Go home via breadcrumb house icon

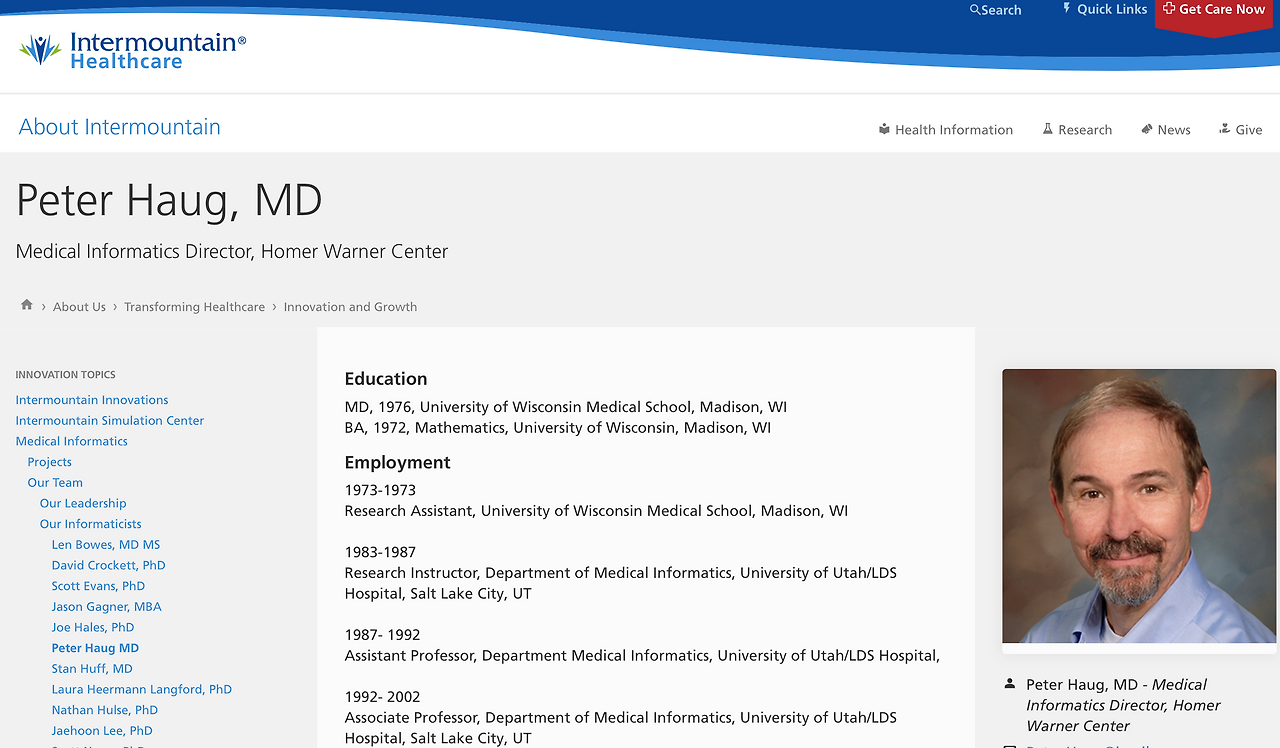tap(27, 305)
